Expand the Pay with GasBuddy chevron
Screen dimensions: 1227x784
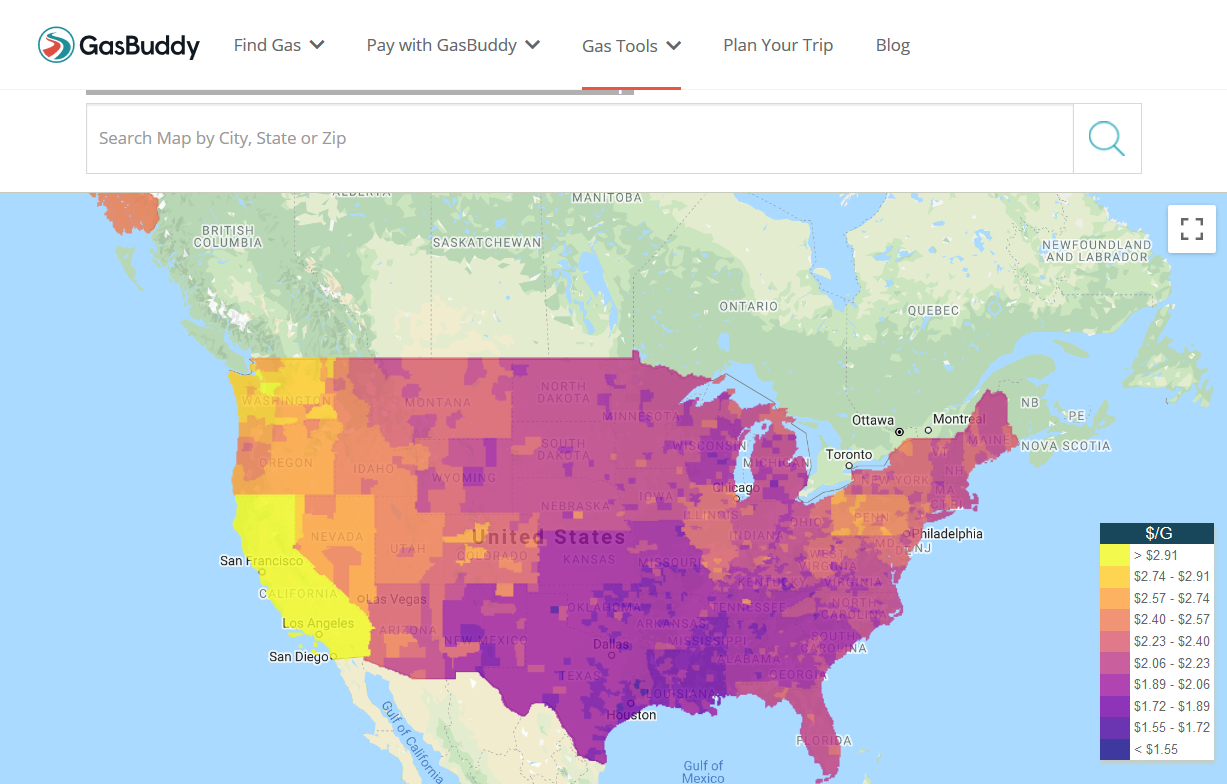[533, 45]
